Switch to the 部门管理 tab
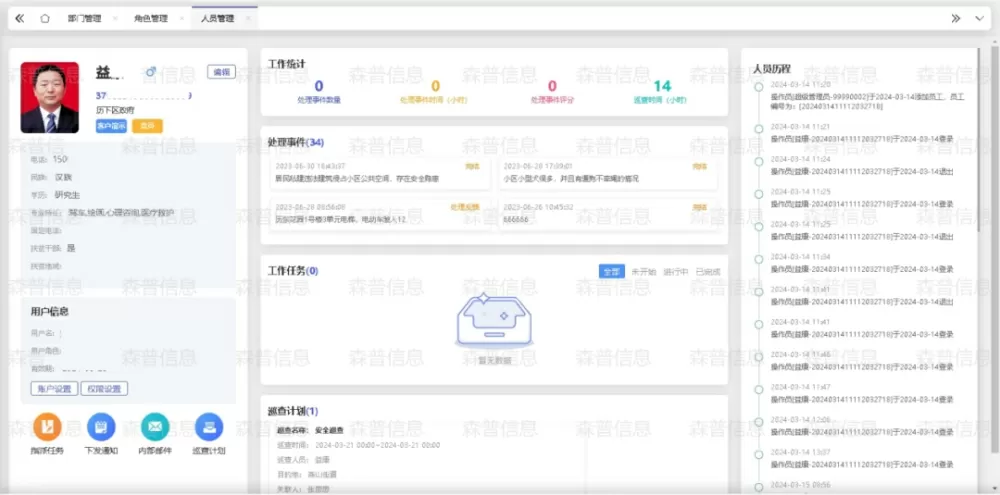This screenshot has height=495, width=1000. (84, 18)
